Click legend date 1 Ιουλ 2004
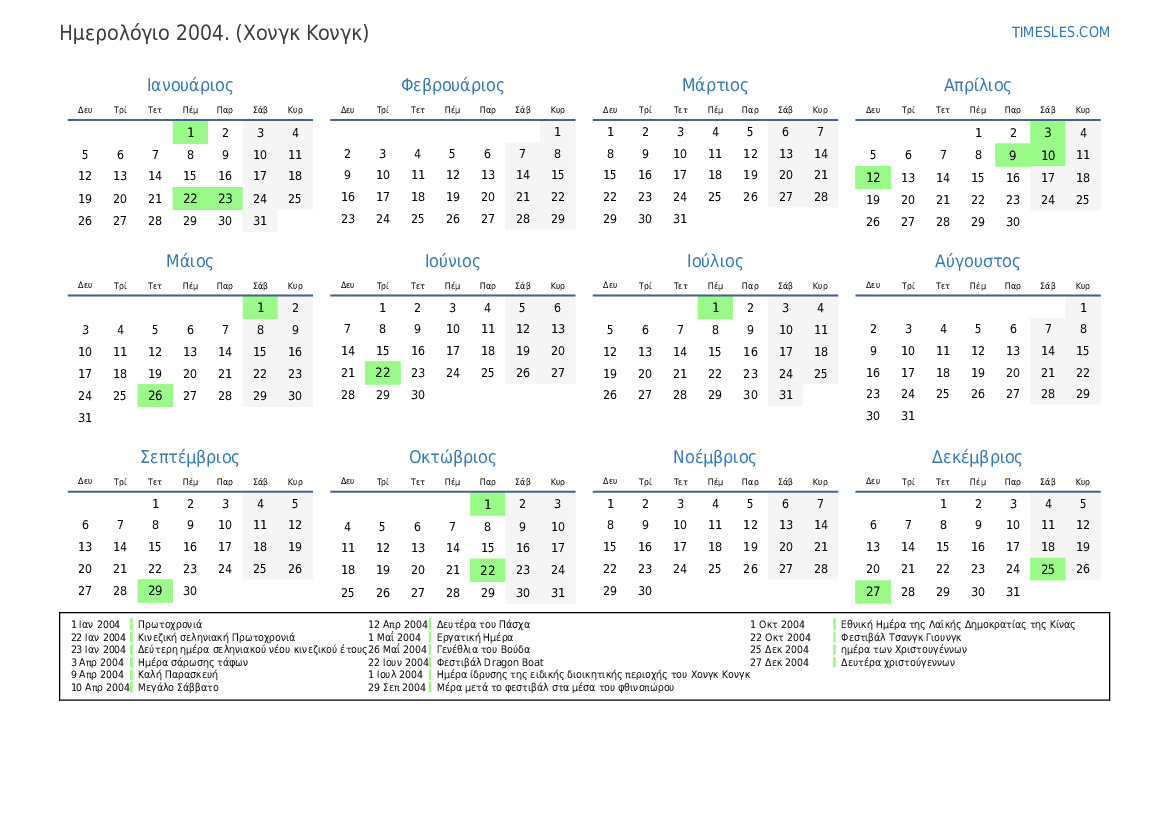Image resolution: width=1169 pixels, height=827 pixels. coord(395,674)
